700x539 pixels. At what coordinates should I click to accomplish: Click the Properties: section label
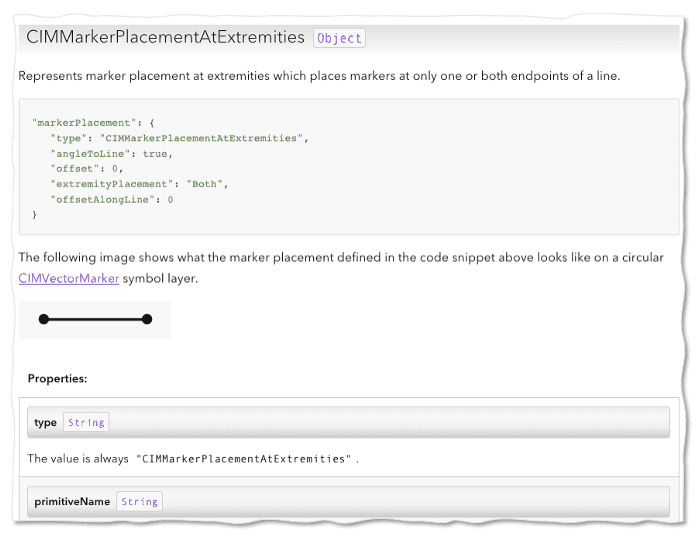point(57,378)
